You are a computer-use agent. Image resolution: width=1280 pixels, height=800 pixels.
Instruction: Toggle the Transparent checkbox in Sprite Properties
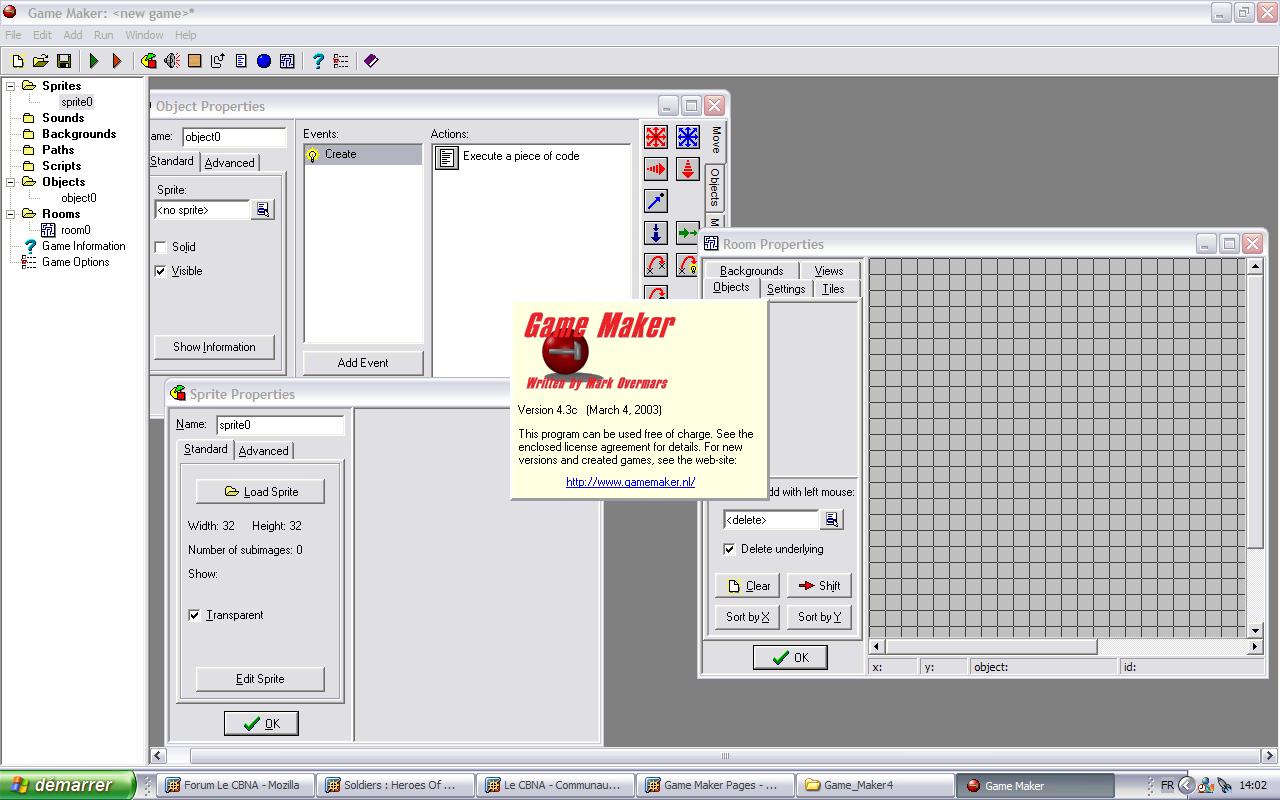pos(194,615)
